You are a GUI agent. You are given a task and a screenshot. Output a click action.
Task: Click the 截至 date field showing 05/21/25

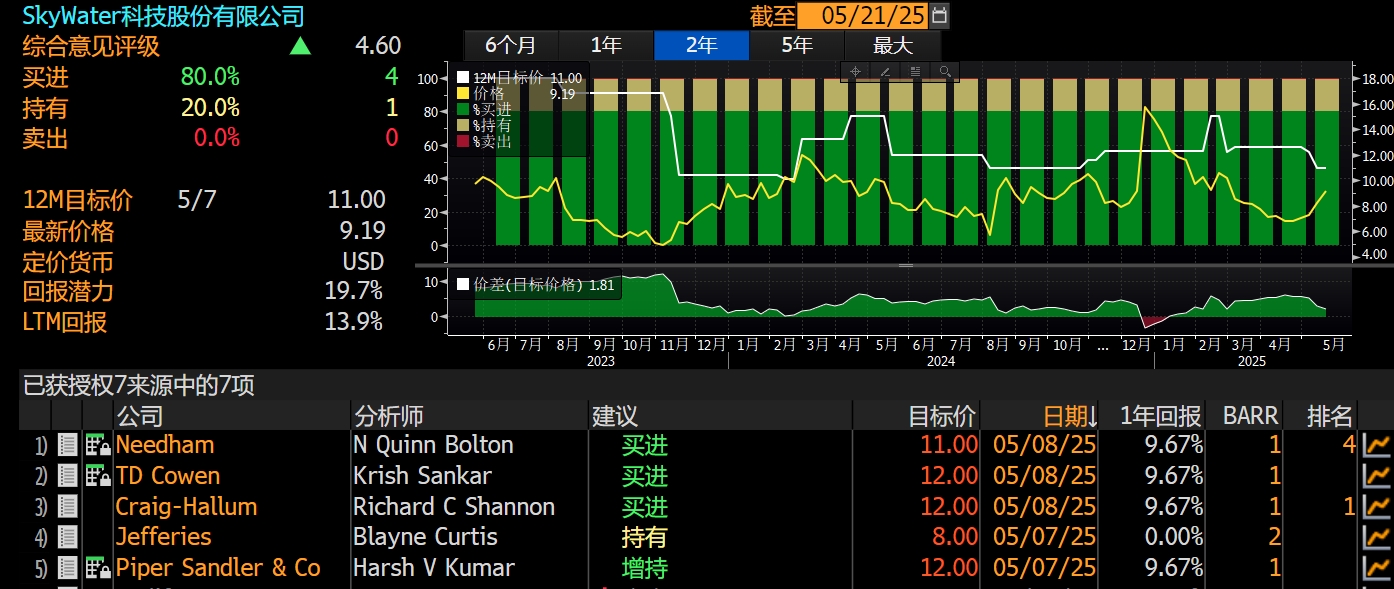[x=863, y=15]
